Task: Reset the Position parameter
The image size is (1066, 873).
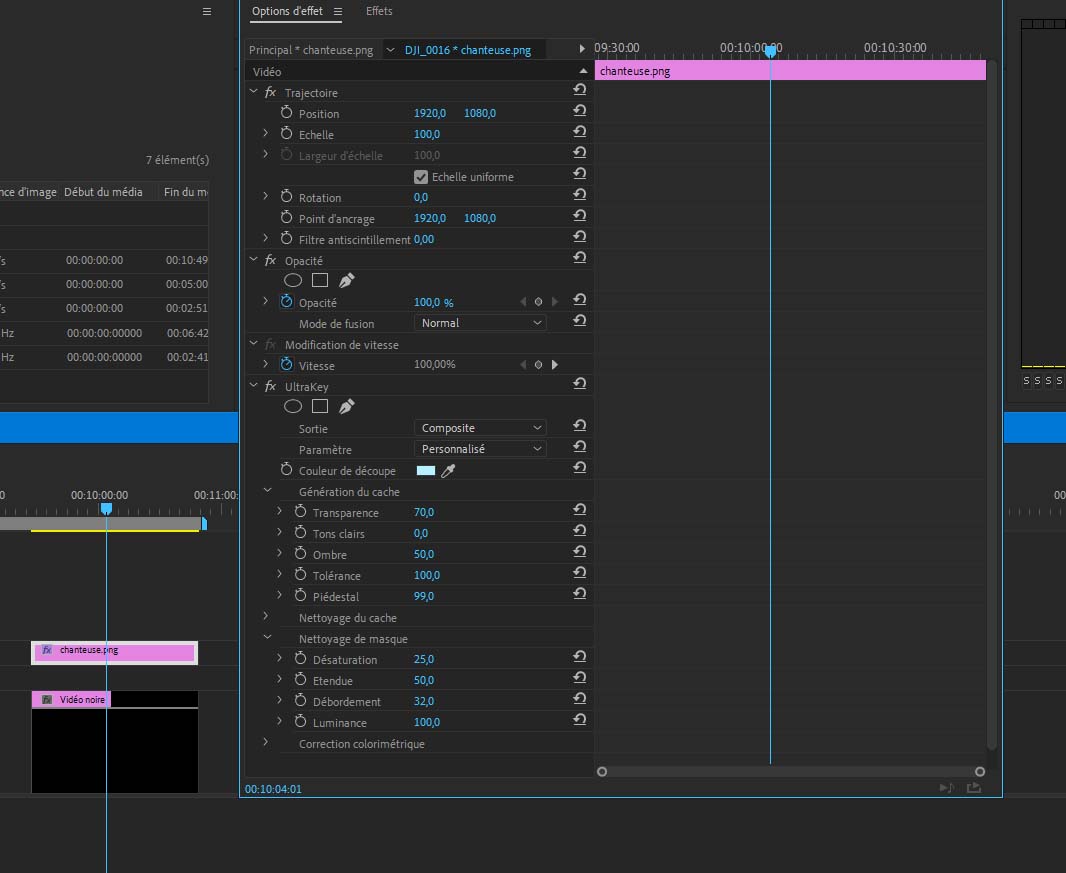Action: 579,111
